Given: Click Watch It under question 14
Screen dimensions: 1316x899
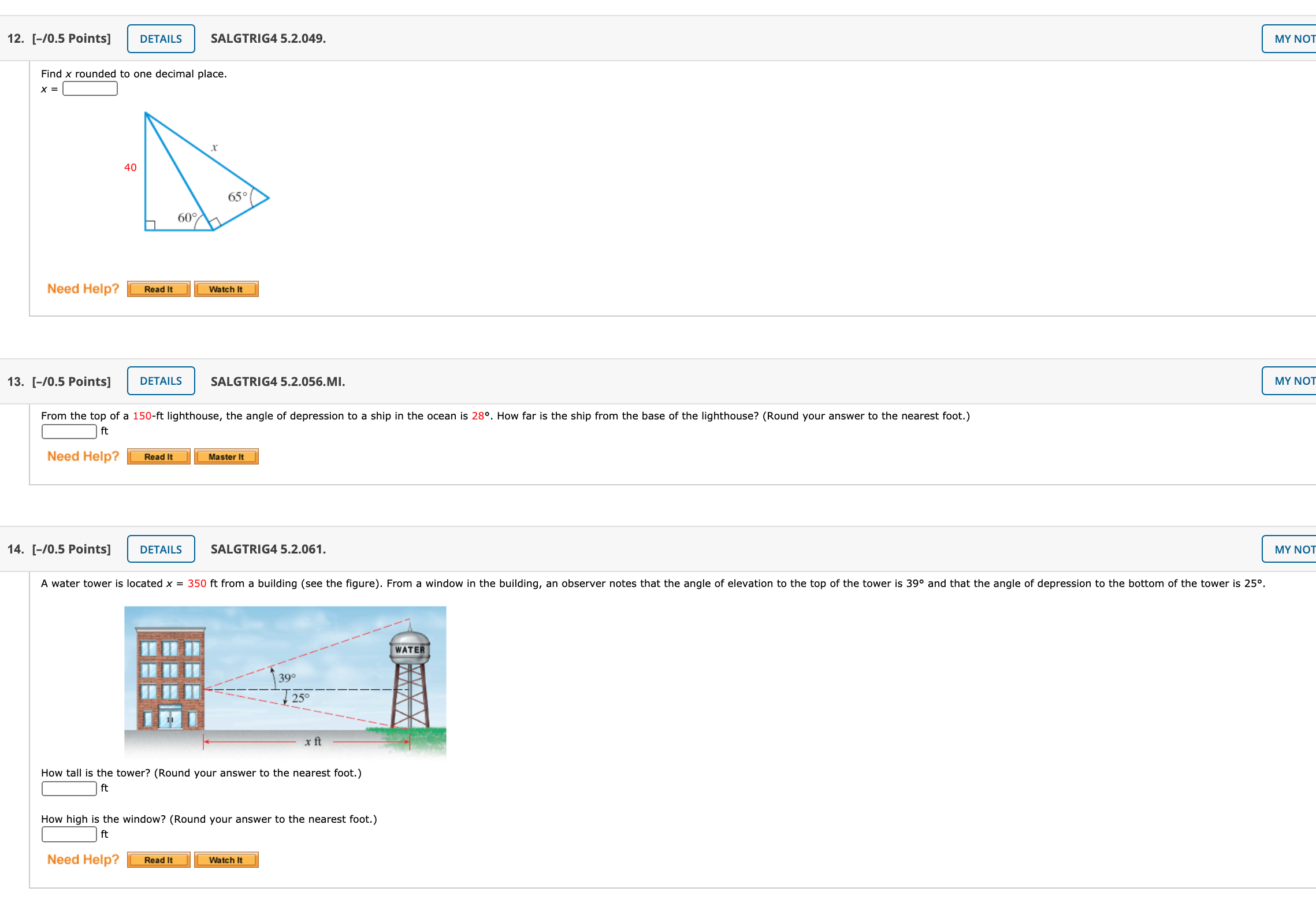Looking at the screenshot, I should [226, 860].
